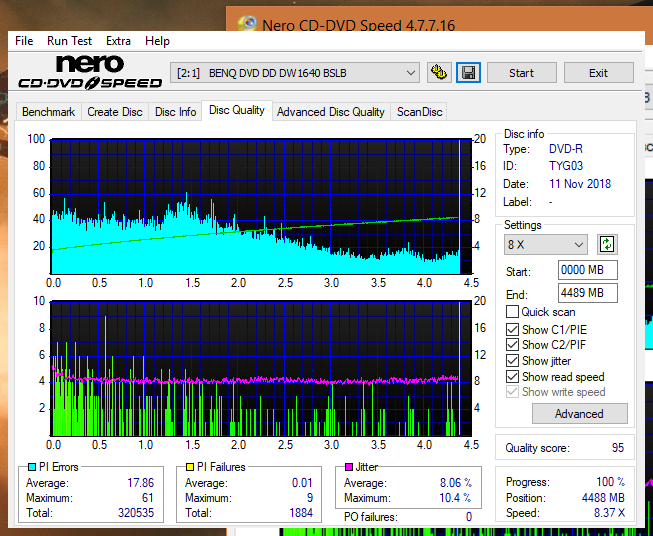Click the End position 4489 MB field

[587, 293]
